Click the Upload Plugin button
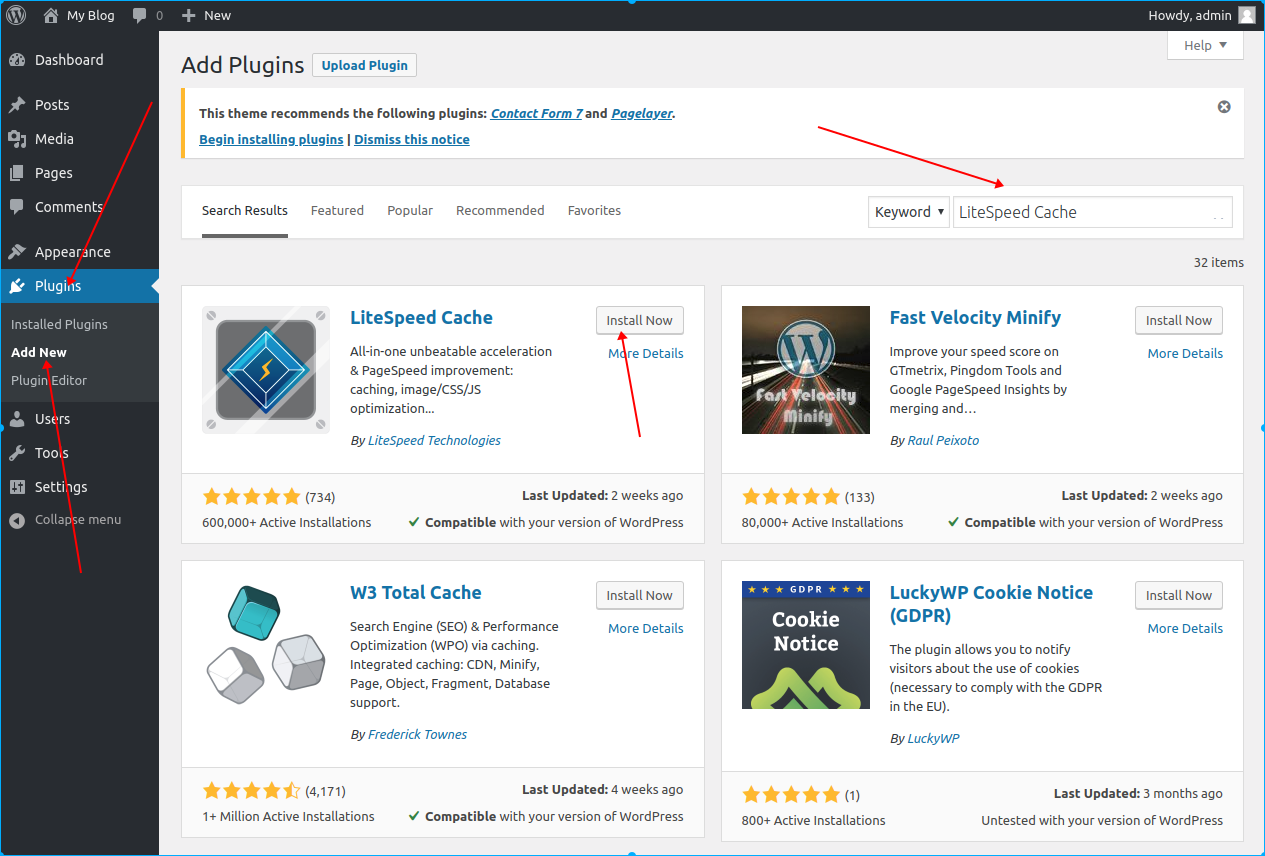 click(364, 65)
